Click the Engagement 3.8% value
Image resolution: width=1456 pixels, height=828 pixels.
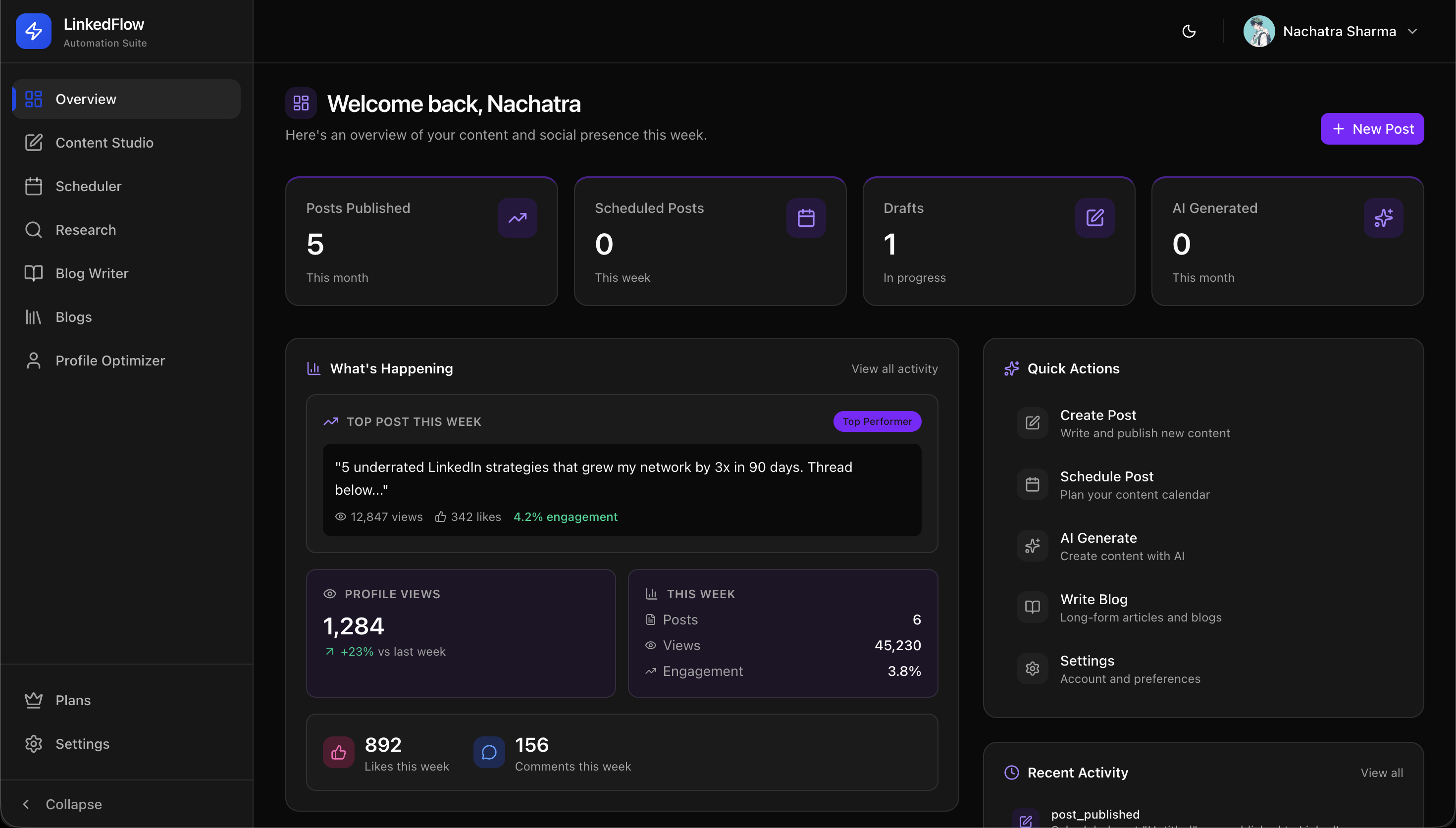tap(904, 671)
